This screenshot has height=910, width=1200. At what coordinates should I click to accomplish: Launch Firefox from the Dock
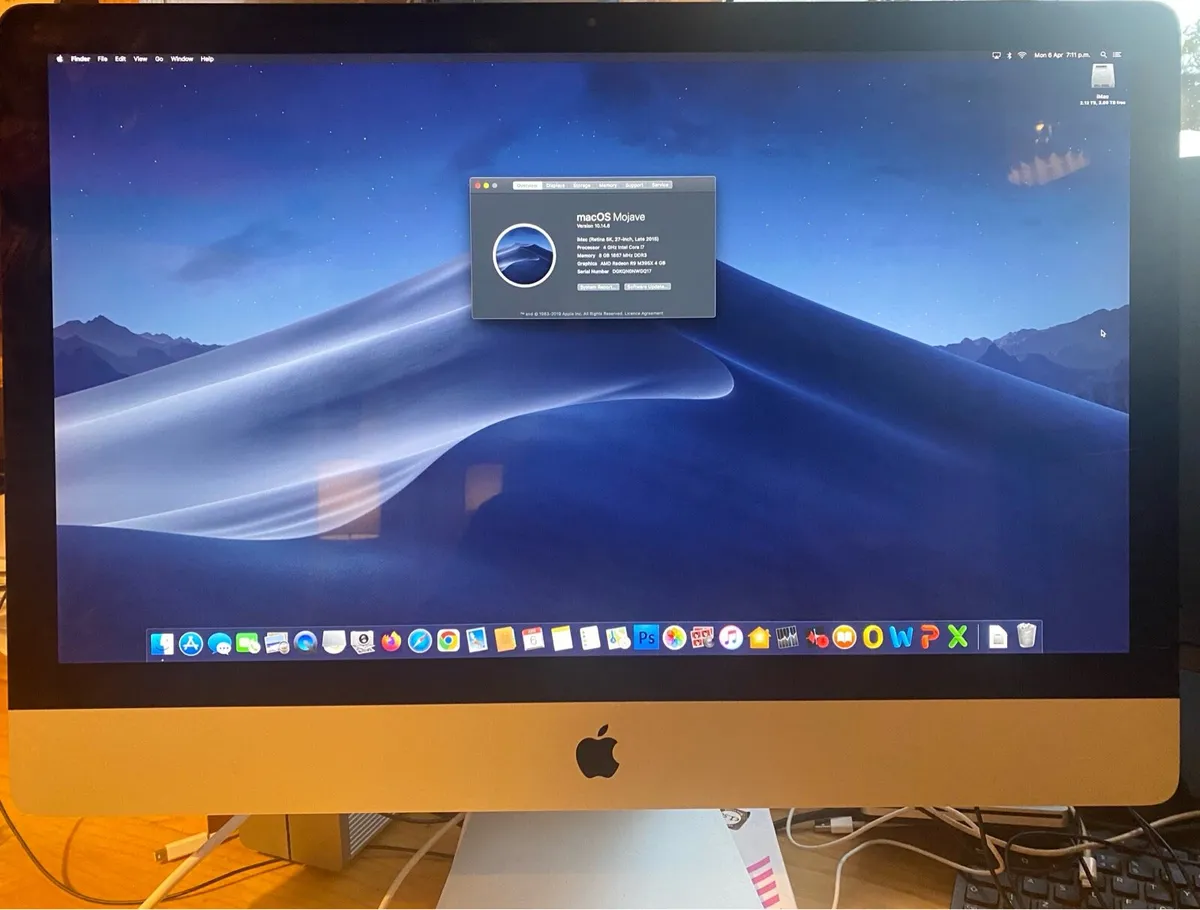pos(390,640)
